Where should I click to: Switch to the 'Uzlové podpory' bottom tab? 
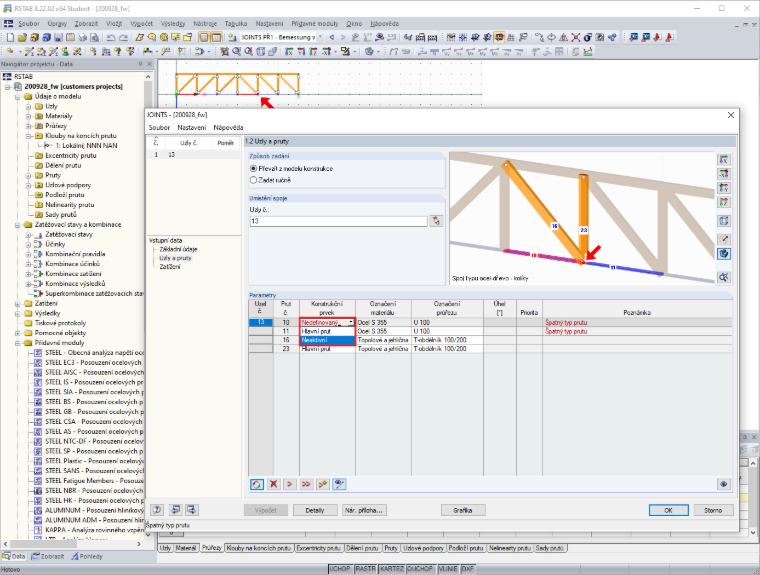click(x=424, y=548)
